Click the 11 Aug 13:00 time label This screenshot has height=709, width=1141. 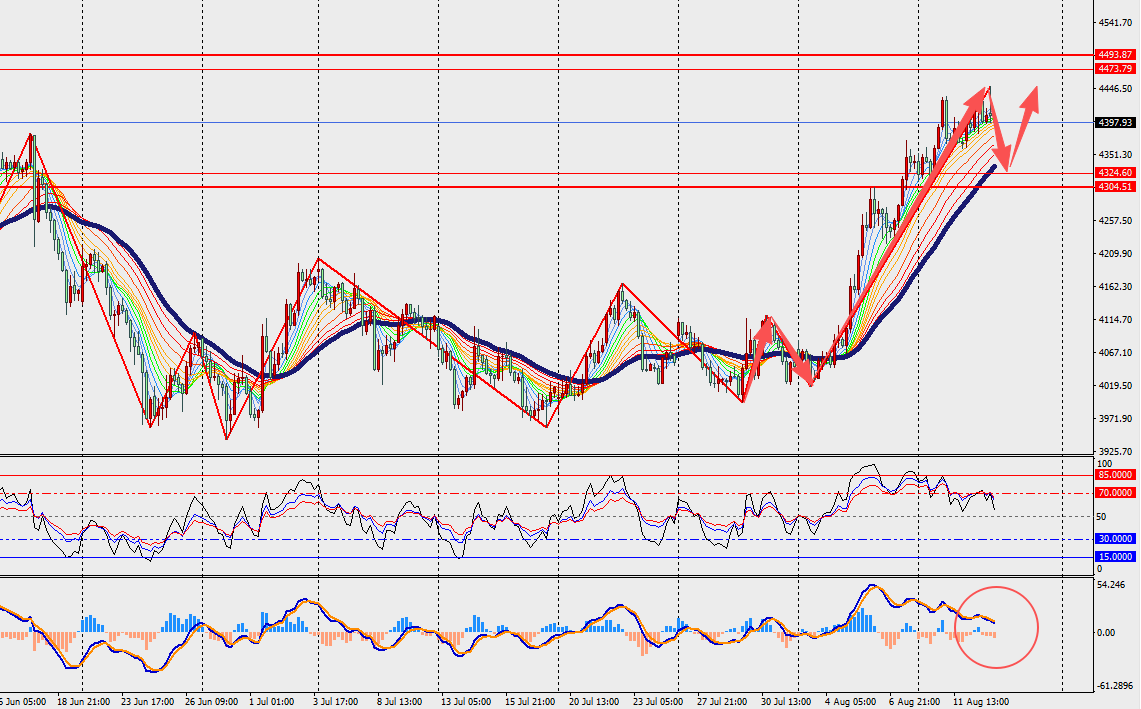982,702
